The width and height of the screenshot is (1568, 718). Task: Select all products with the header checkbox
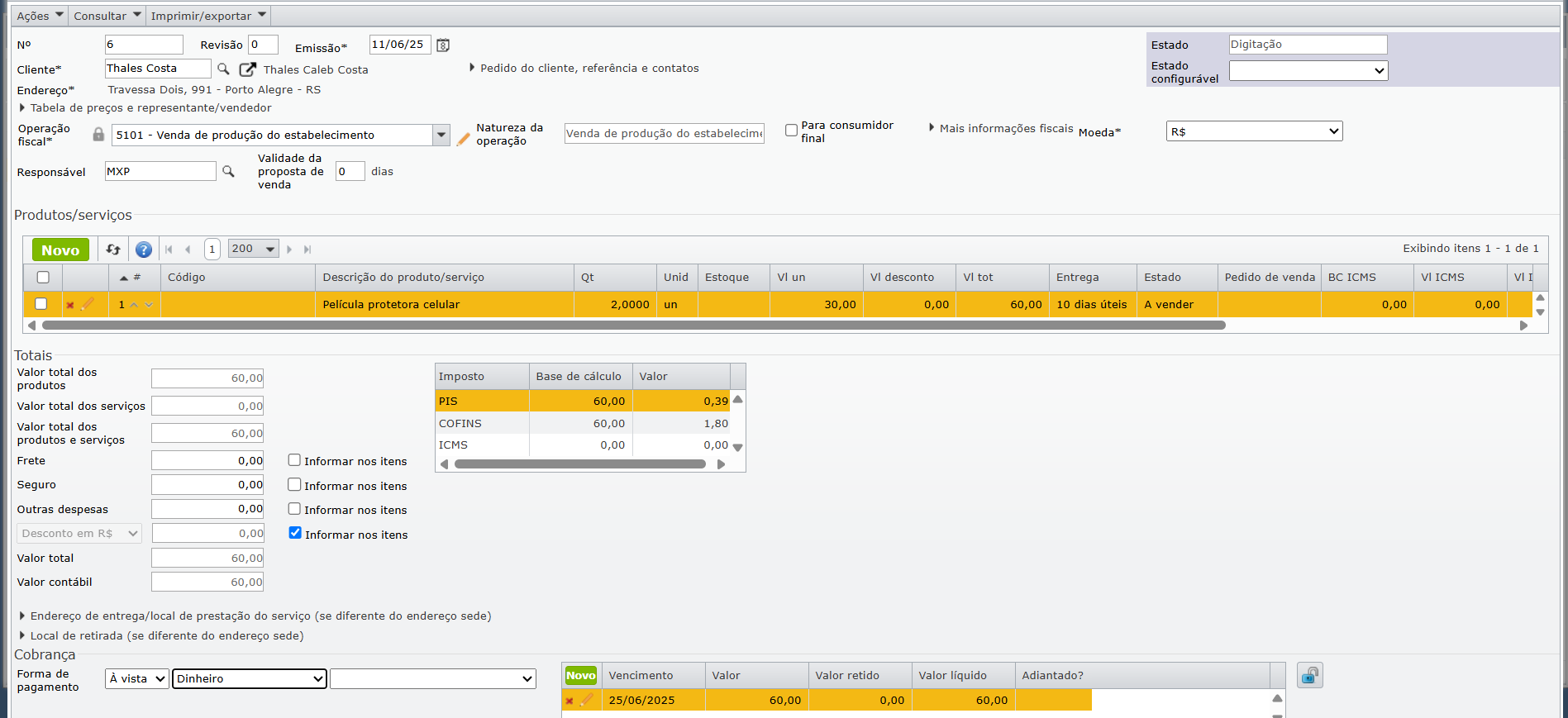pos(43,278)
